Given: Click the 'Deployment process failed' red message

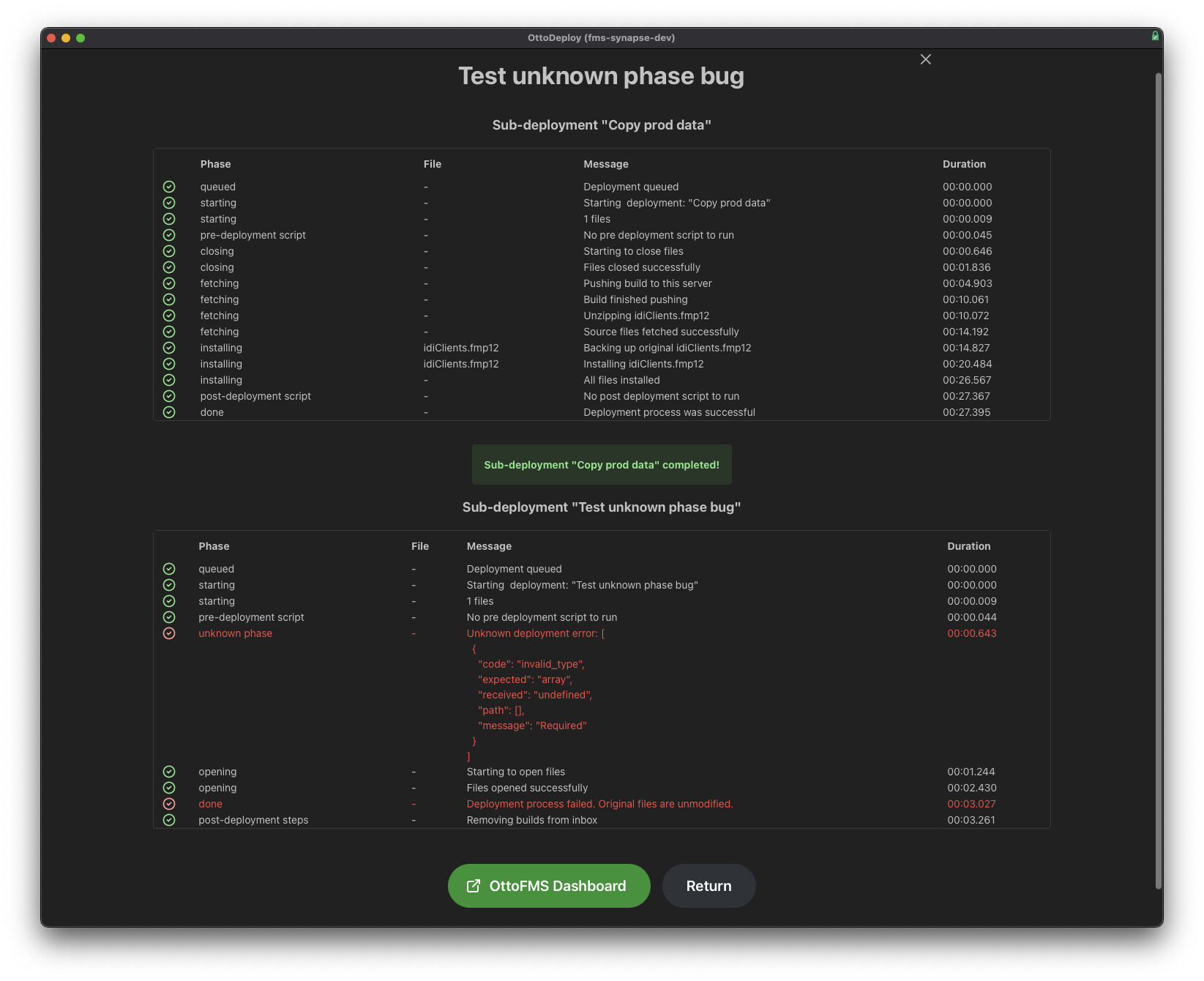Looking at the screenshot, I should [x=599, y=804].
